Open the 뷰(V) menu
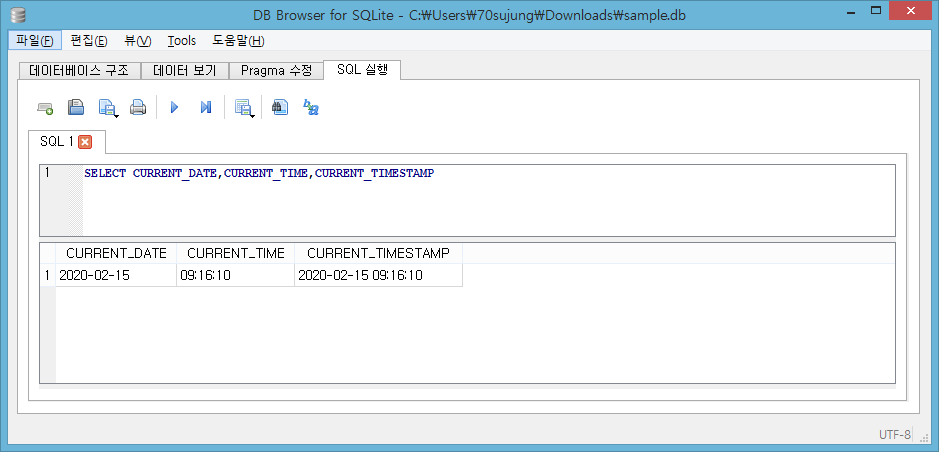Image resolution: width=939 pixels, height=452 pixels. coord(138,41)
